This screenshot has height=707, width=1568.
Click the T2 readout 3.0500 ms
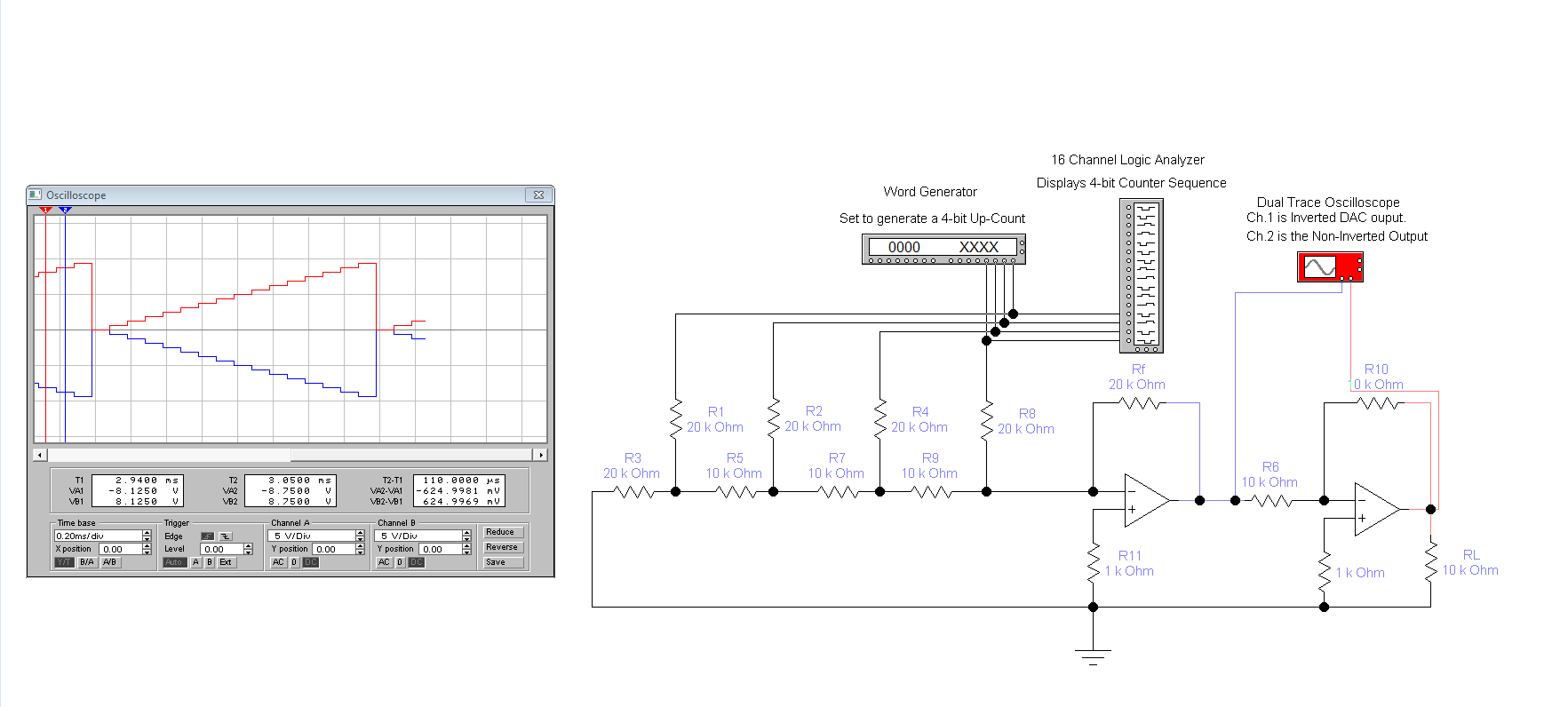coord(299,481)
